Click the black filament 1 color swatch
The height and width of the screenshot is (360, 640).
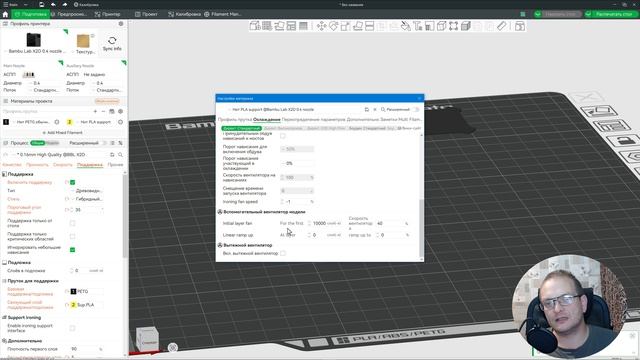6,122
